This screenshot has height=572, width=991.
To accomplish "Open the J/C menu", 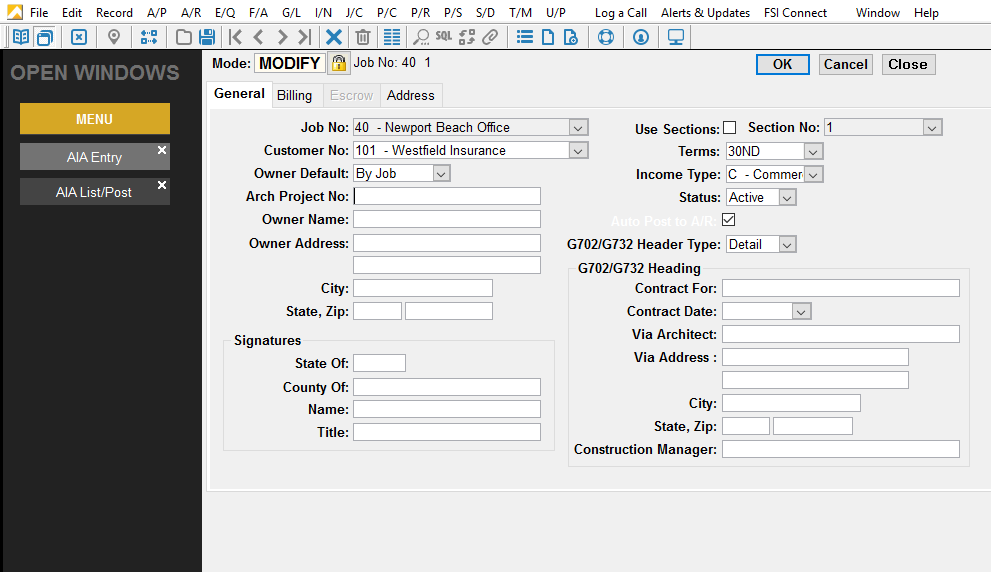I will pos(354,13).
